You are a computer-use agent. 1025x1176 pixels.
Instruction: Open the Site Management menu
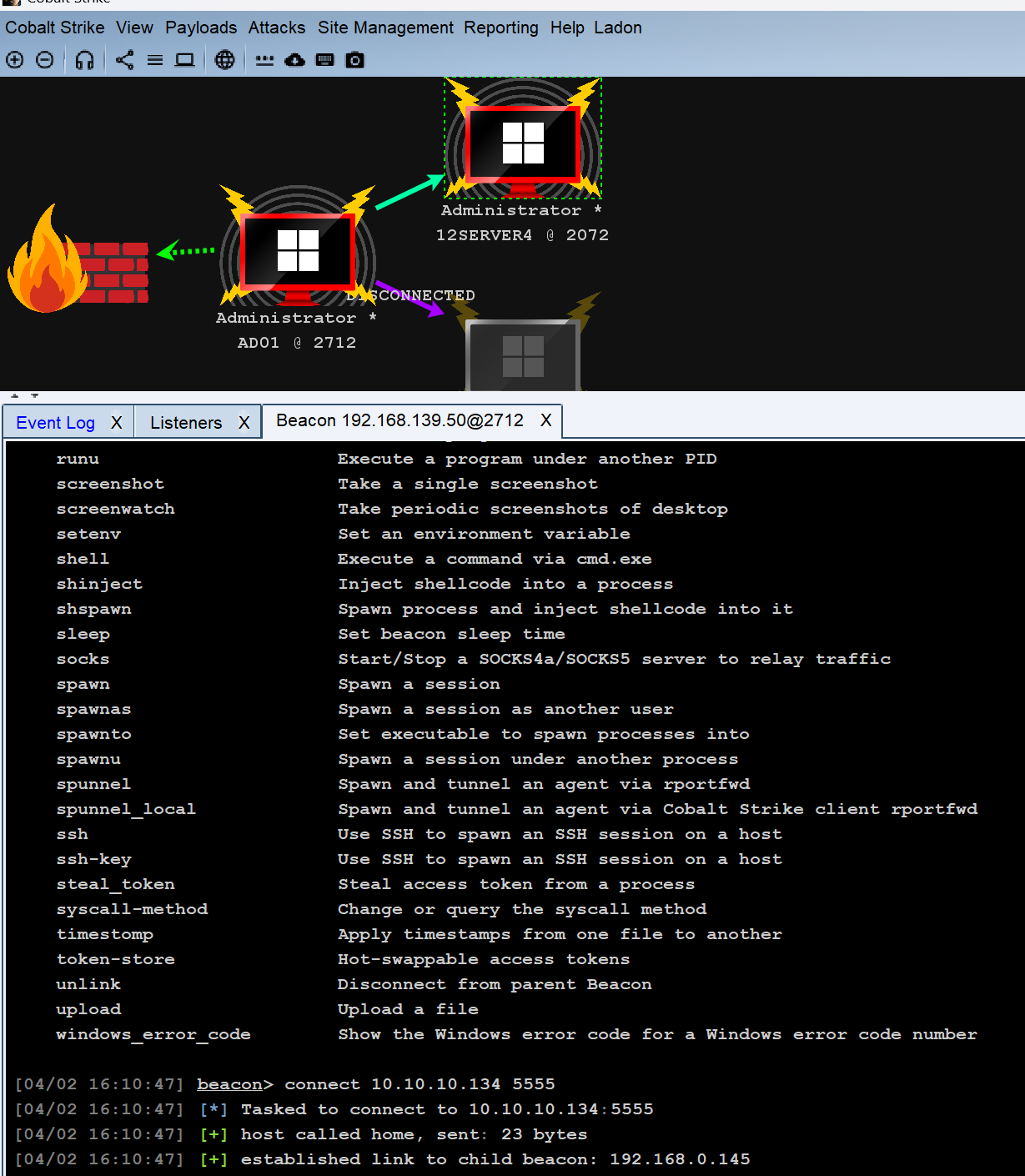(x=385, y=28)
